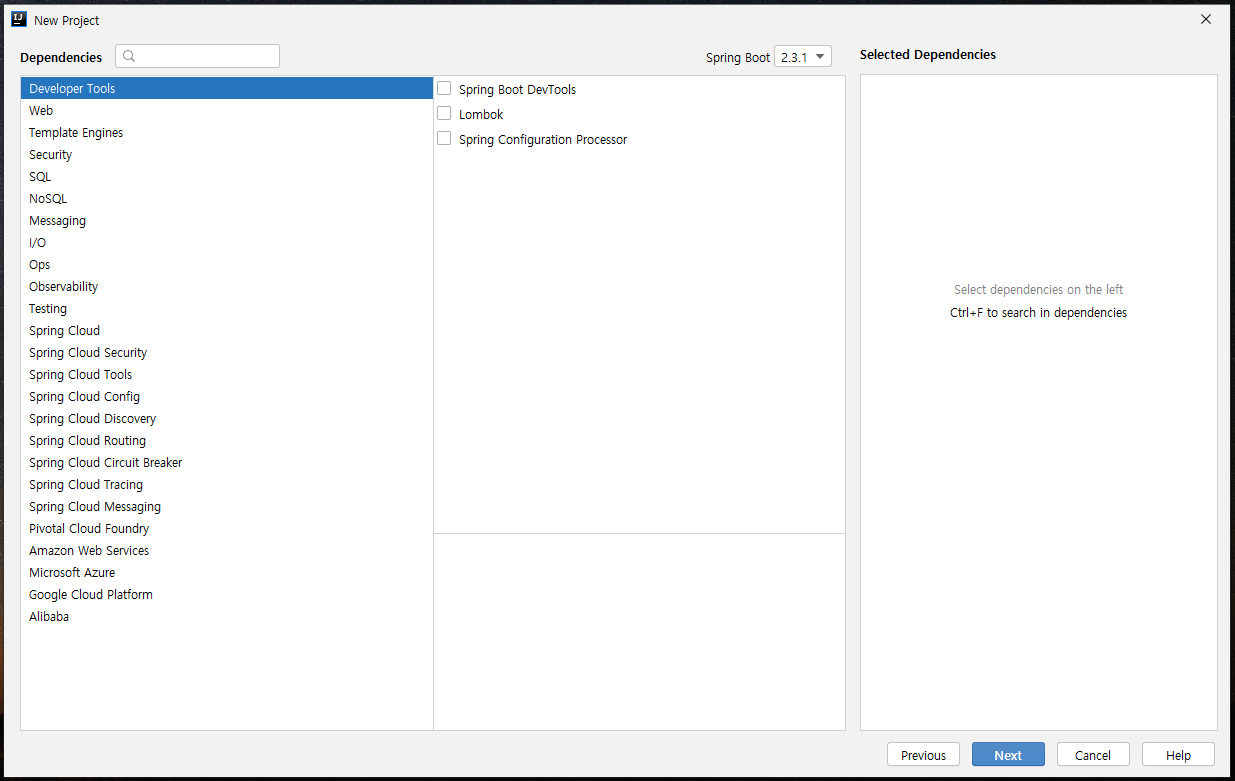Select Amazon Web Services category
The width and height of the screenshot is (1235, 781).
[227, 550]
